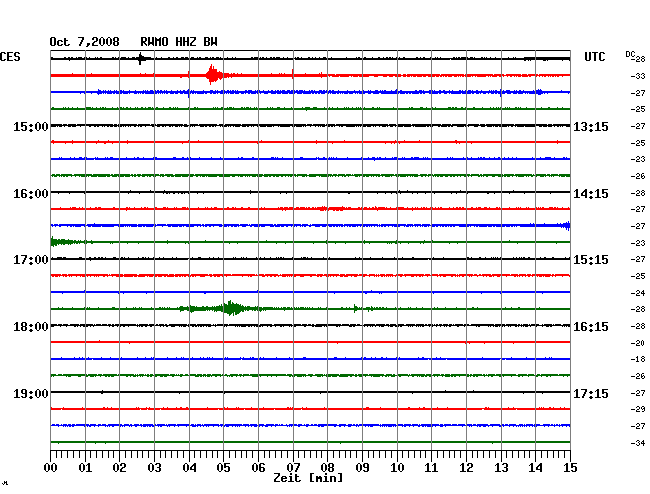Click the "17:15" UTC time label

click(x=591, y=393)
